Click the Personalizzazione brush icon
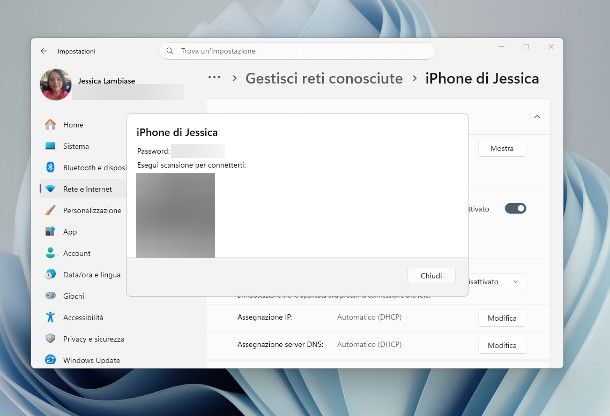610x416 pixels. click(50, 210)
